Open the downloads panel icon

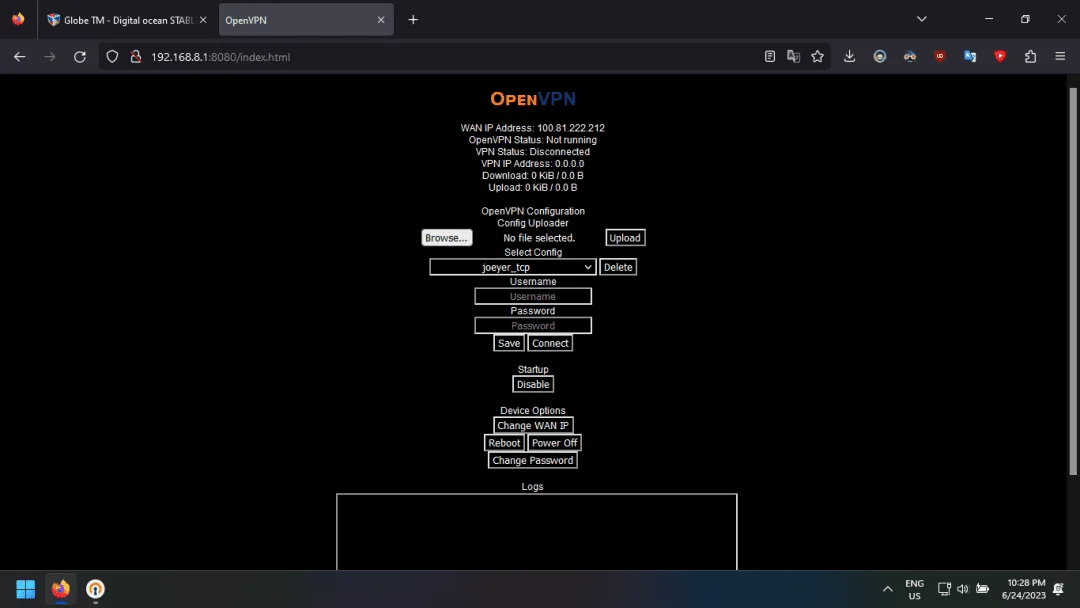pos(849,56)
